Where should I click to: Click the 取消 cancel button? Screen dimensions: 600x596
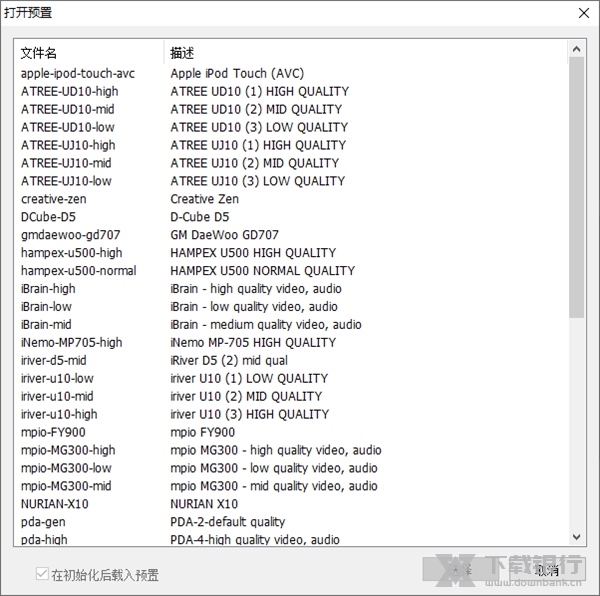pos(547,570)
